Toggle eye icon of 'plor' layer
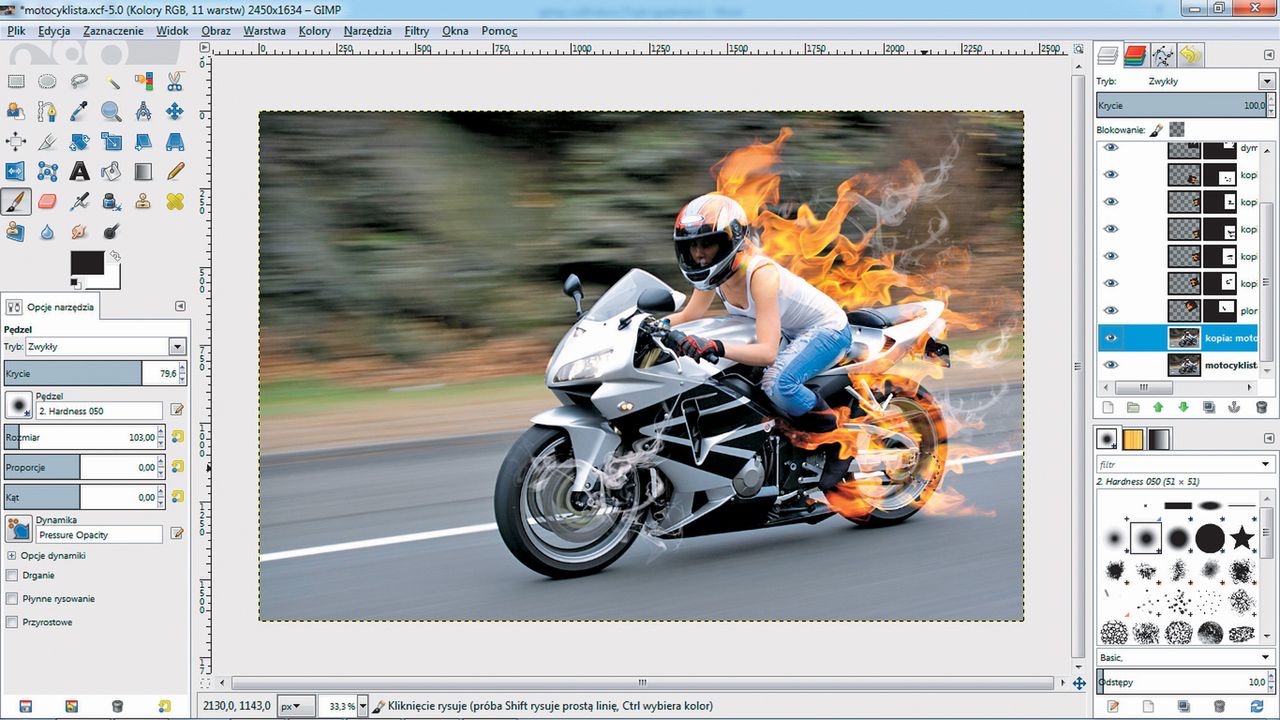1280x720 pixels. [x=1110, y=310]
